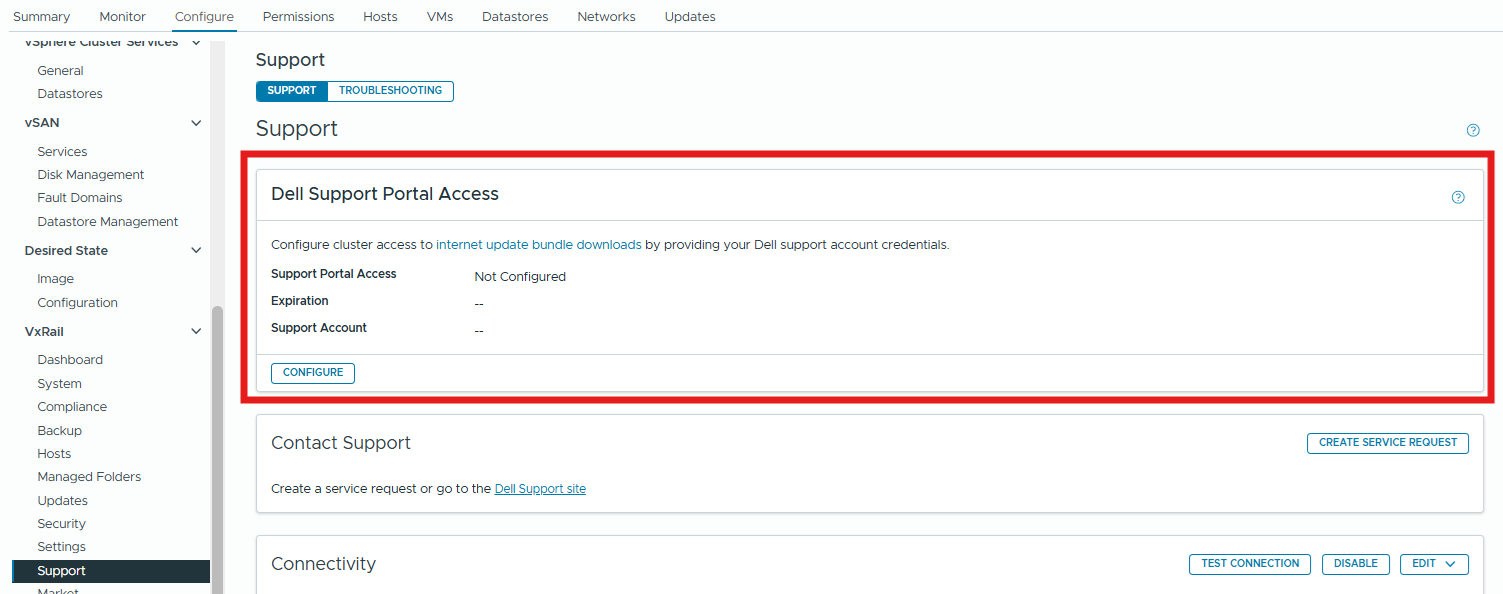The height and width of the screenshot is (594, 1503).
Task: Open Fault Domains in the sidebar
Action: click(80, 198)
